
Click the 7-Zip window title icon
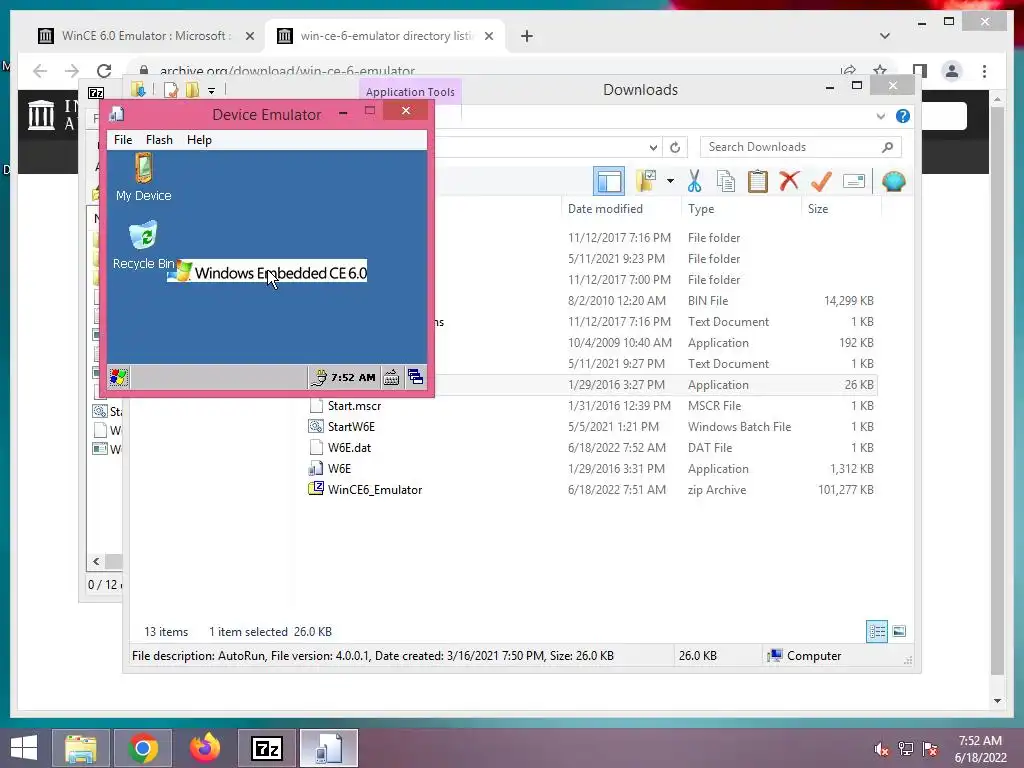pyautogui.click(x=96, y=93)
